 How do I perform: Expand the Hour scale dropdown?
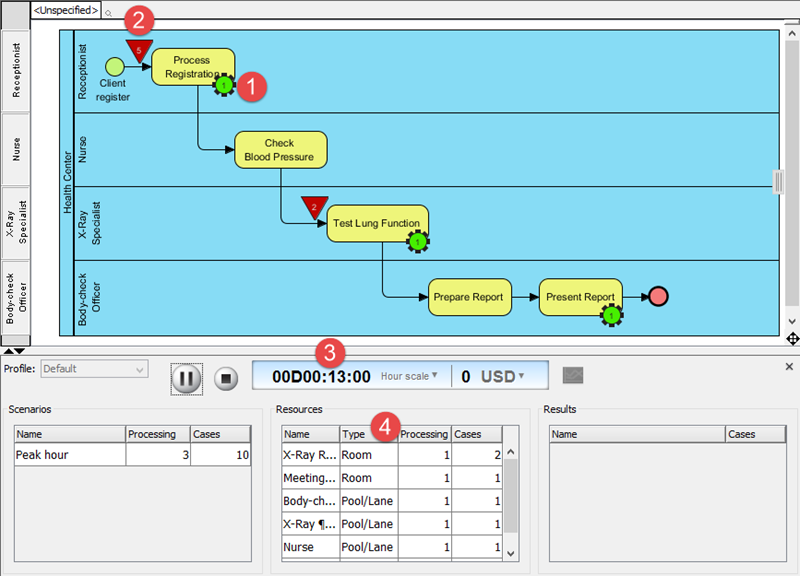(x=409, y=376)
